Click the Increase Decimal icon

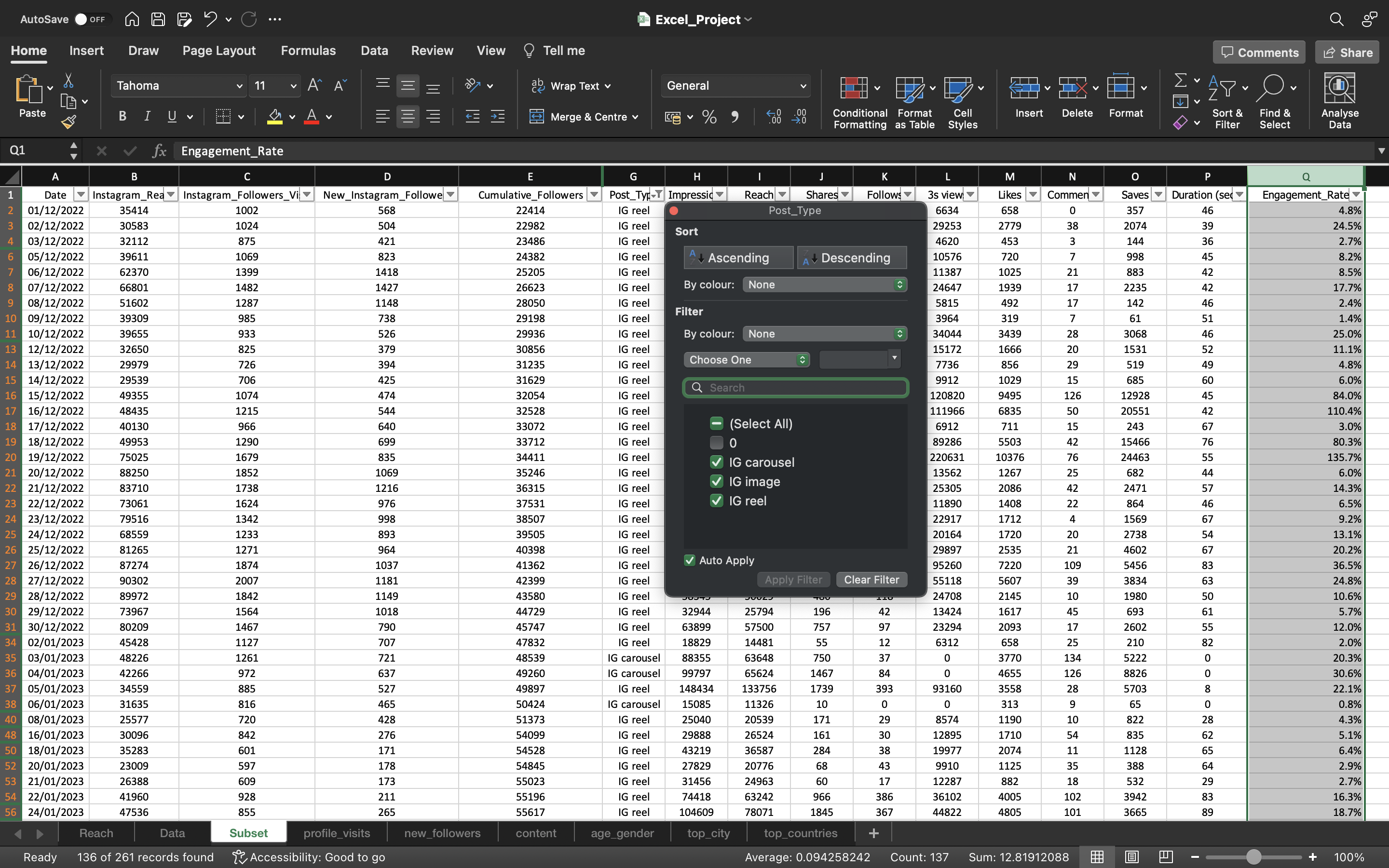click(774, 117)
